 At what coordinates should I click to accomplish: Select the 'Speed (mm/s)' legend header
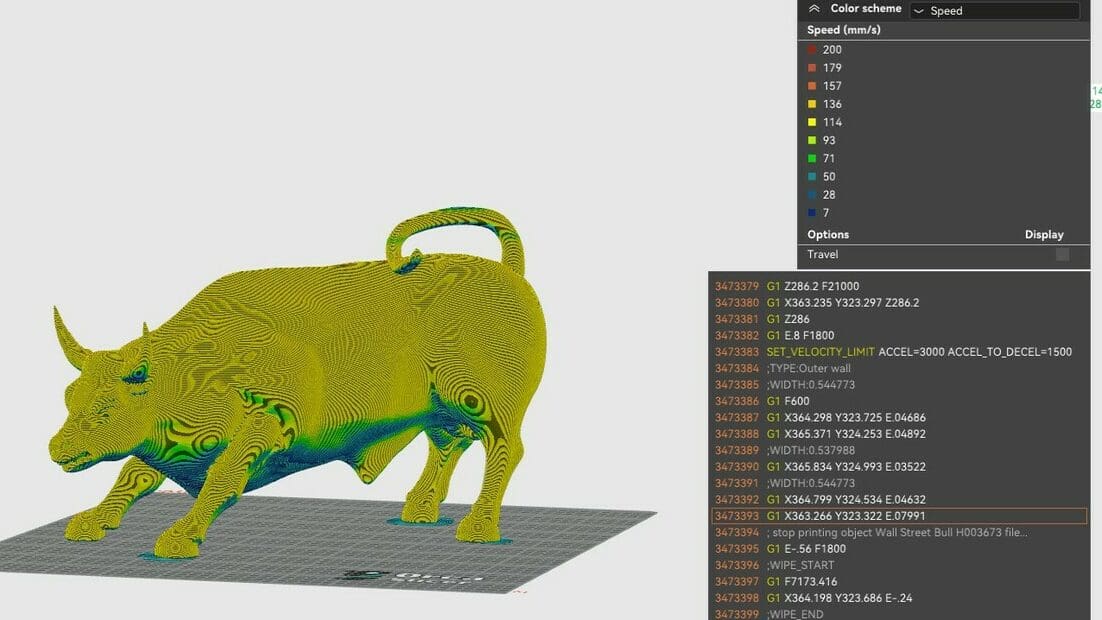(x=843, y=30)
